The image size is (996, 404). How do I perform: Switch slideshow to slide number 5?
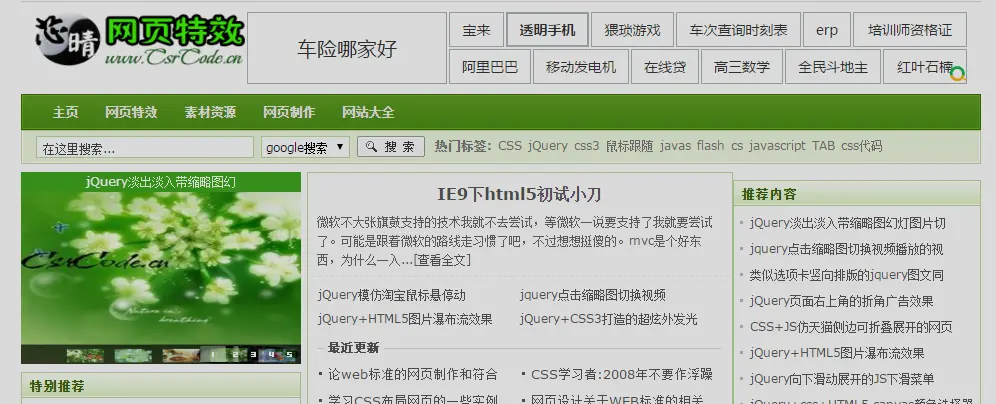[x=289, y=354]
